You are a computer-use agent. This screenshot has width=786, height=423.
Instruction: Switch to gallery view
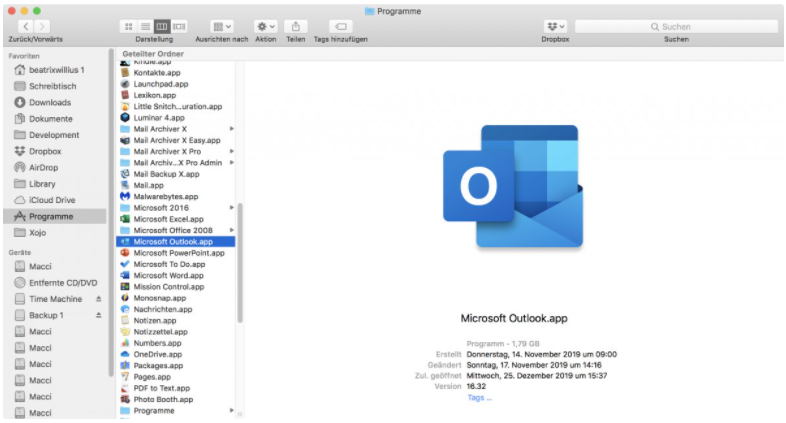click(x=179, y=27)
